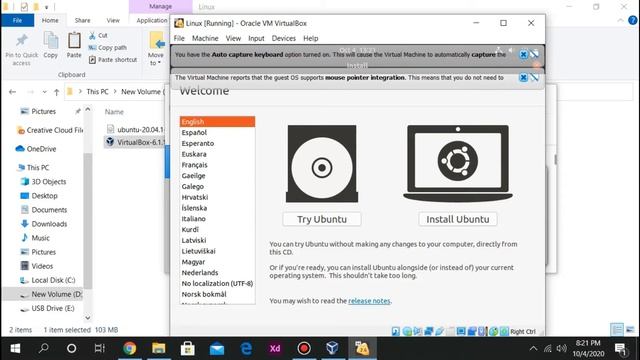Viewport: 640px width, 360px height.
Task: Go up one folder level in File Explorer
Action: coord(56,92)
